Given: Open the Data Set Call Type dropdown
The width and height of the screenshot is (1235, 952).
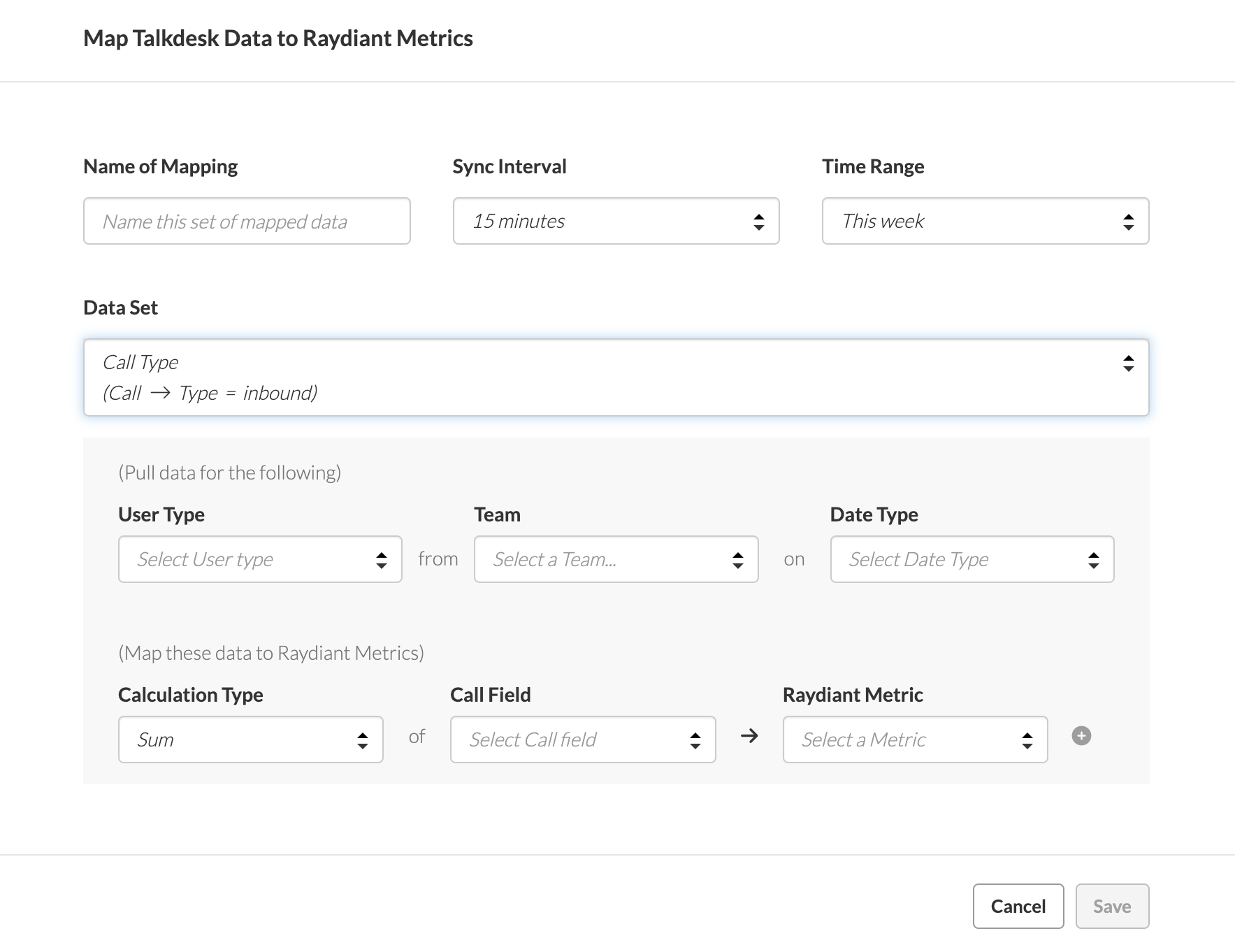Looking at the screenshot, I should click(616, 377).
